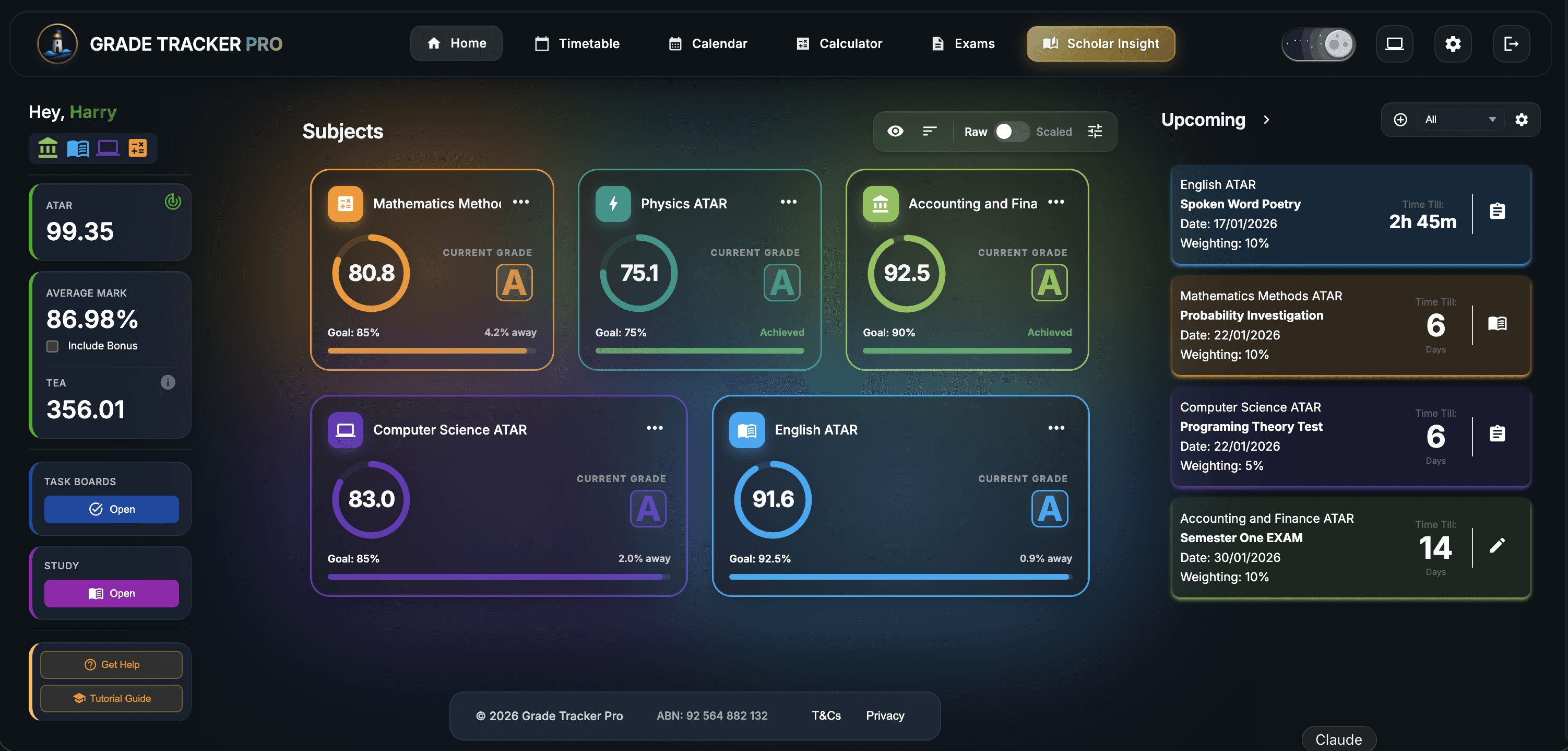1568x751 pixels.
Task: Open the Scholar Insight tab
Action: point(1100,44)
